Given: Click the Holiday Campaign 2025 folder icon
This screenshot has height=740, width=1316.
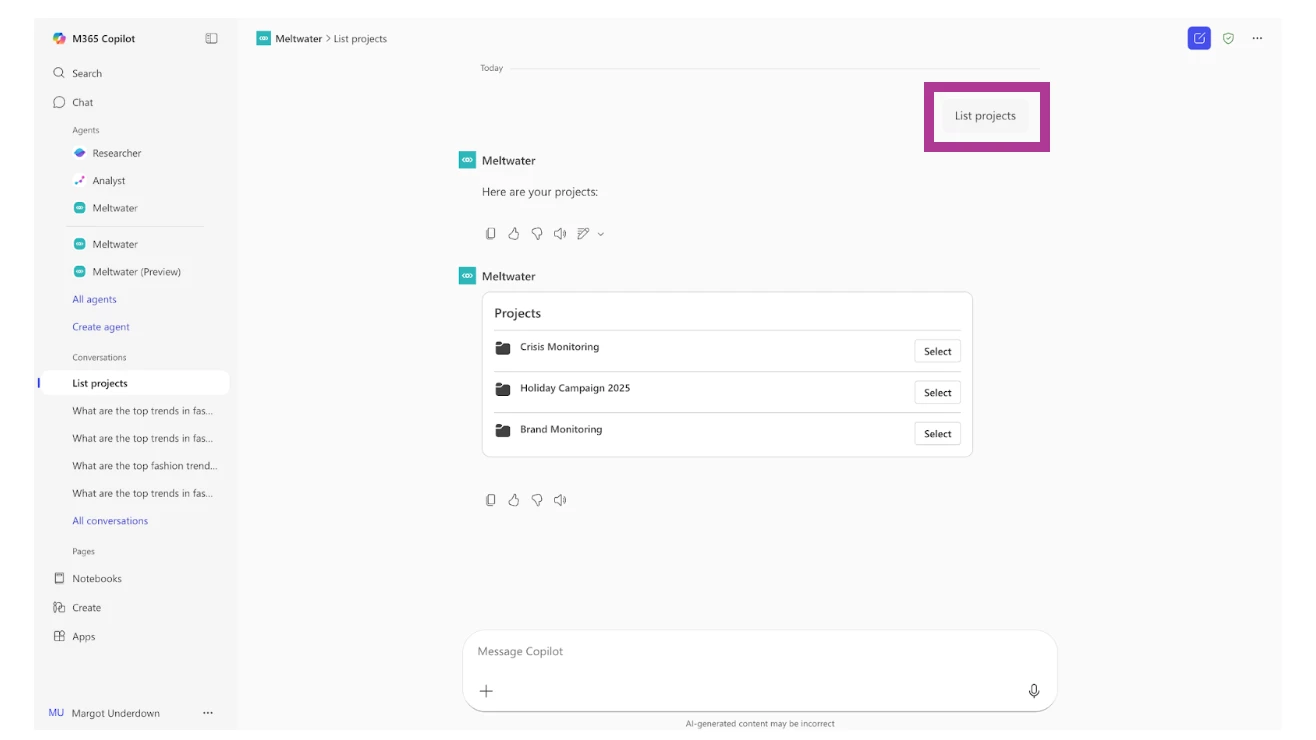Looking at the screenshot, I should click(x=503, y=389).
